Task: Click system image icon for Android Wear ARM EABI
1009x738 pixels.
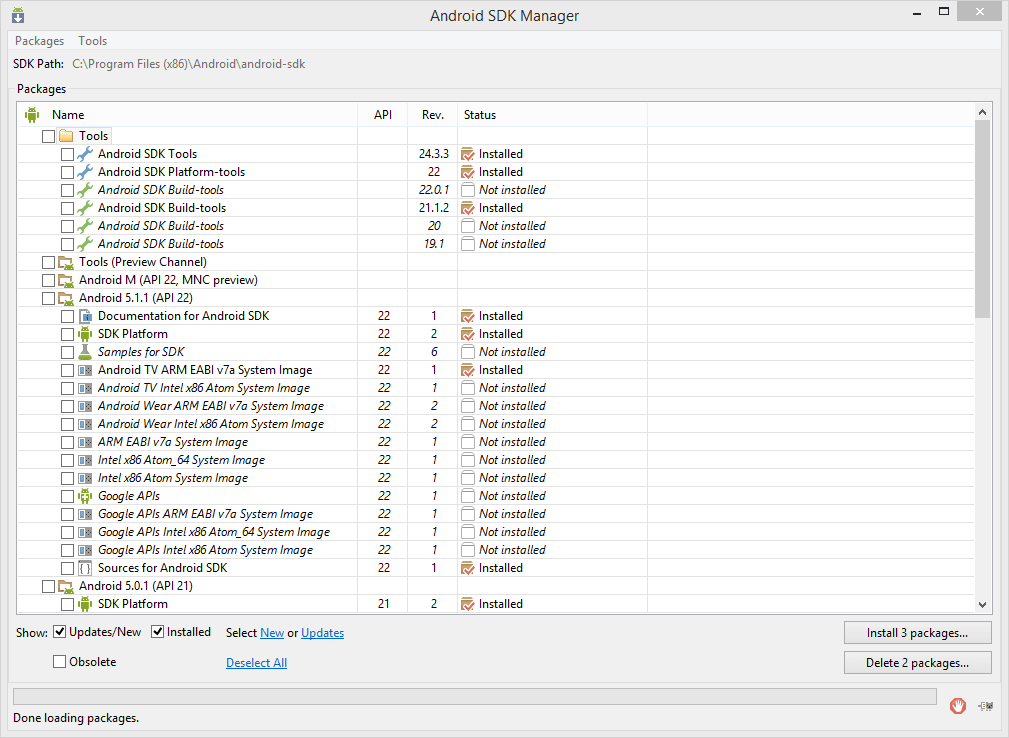Action: pos(85,407)
